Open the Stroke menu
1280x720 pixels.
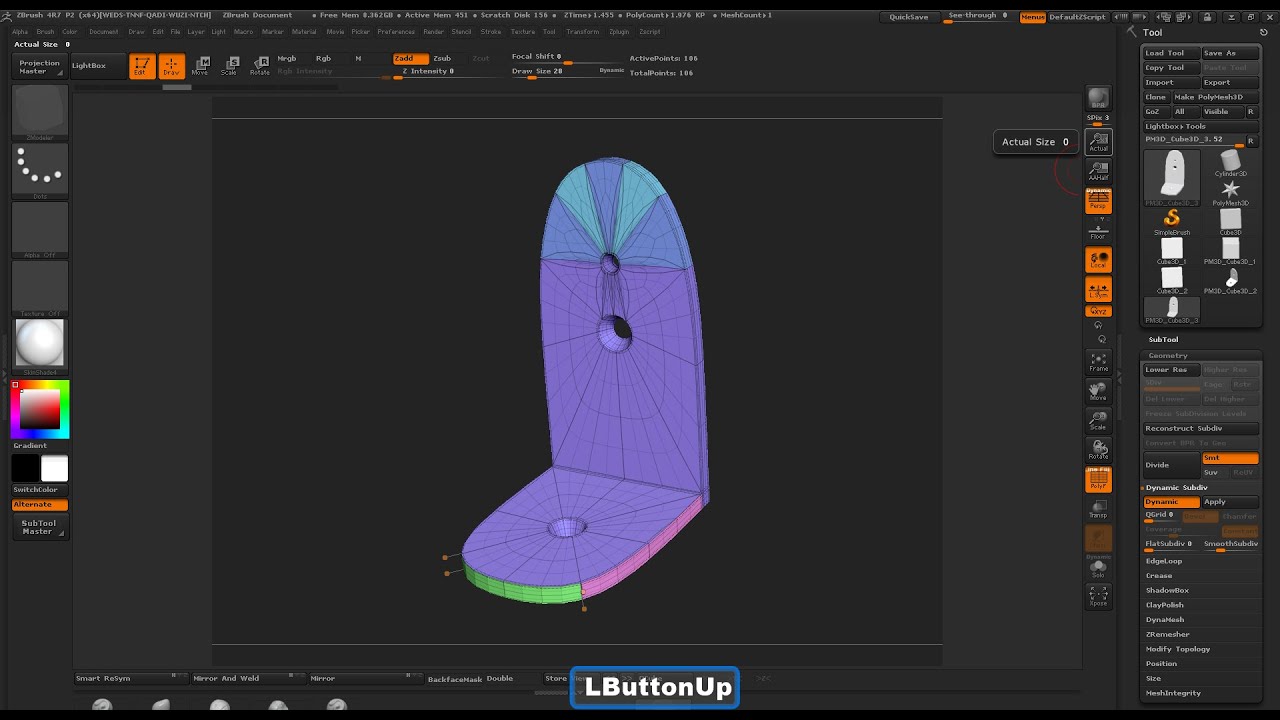click(x=491, y=32)
